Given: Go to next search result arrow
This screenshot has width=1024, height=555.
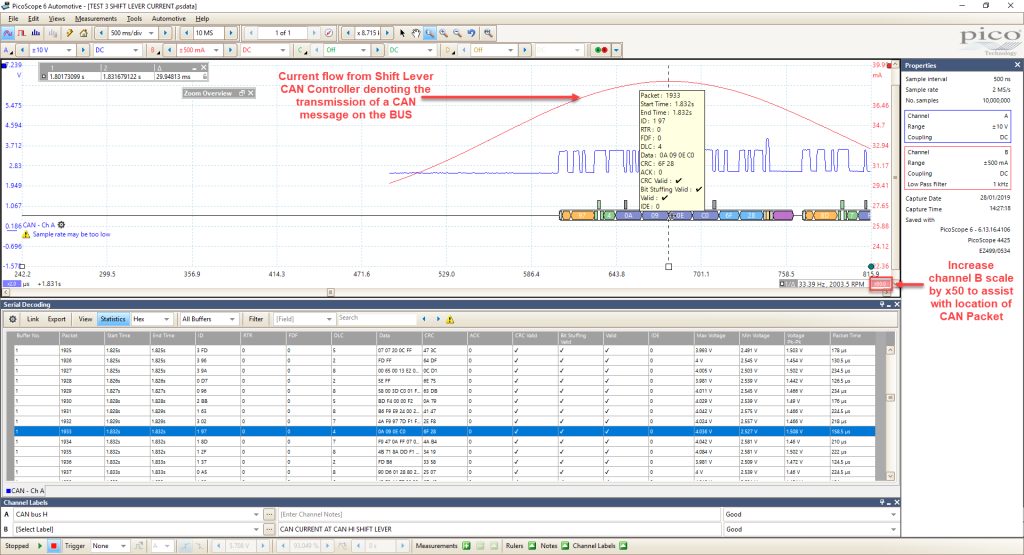Looking at the screenshot, I should (438, 319).
